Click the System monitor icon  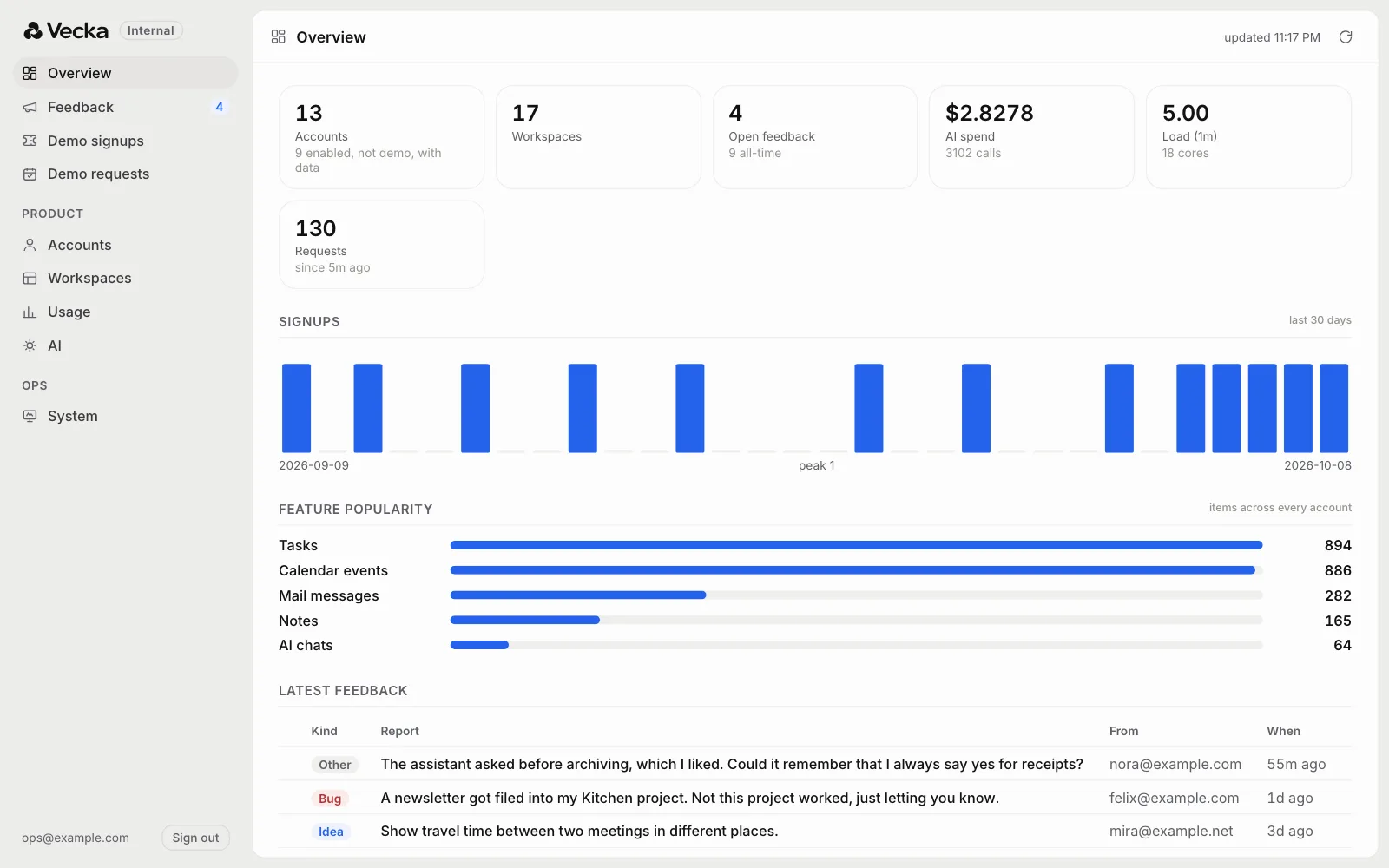click(x=30, y=416)
